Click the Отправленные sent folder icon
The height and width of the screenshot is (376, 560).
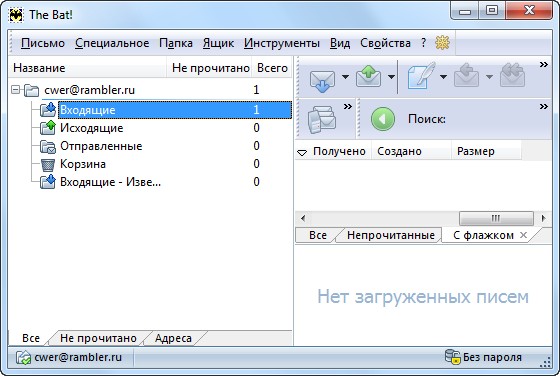pyautogui.click(x=48, y=146)
